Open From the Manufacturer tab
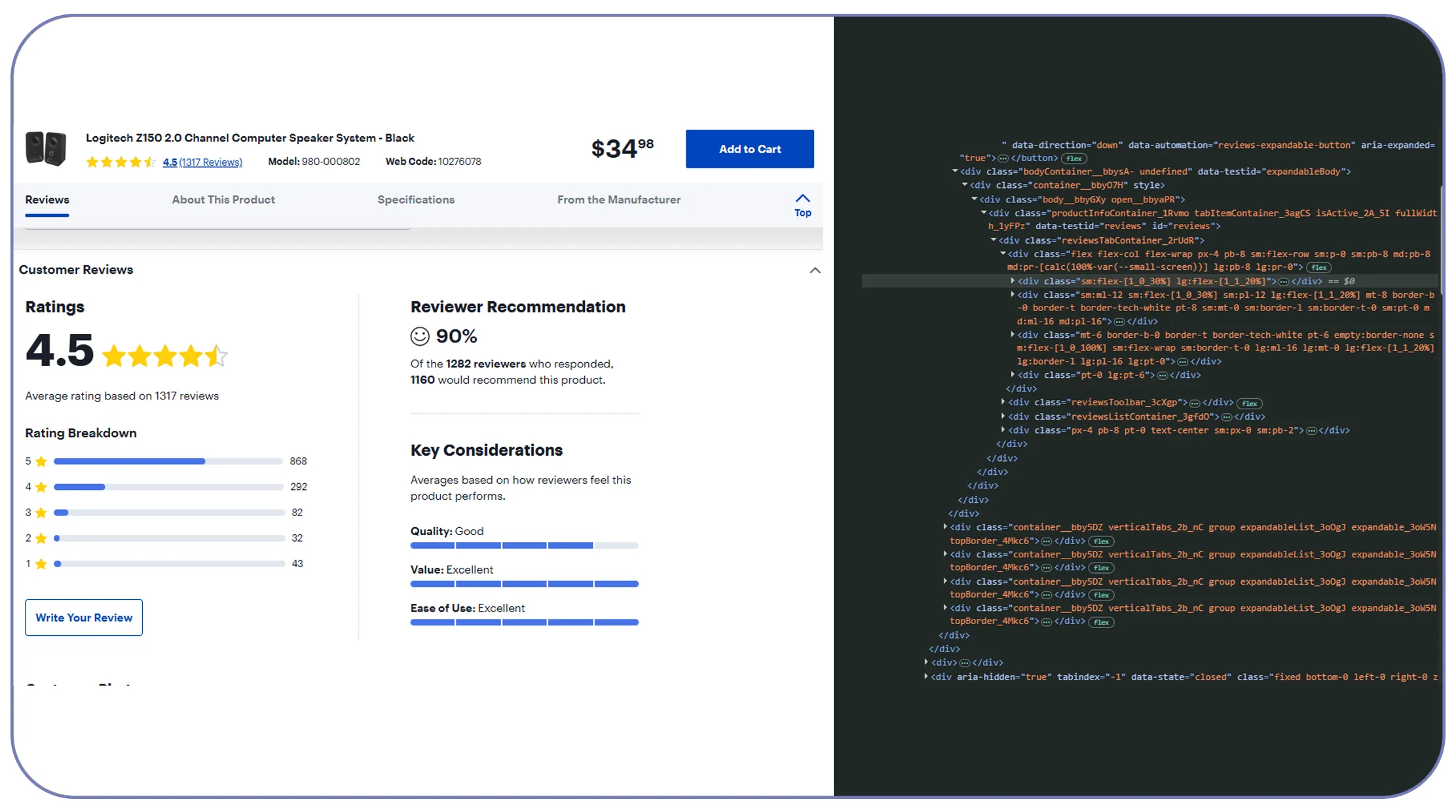 pyautogui.click(x=619, y=200)
